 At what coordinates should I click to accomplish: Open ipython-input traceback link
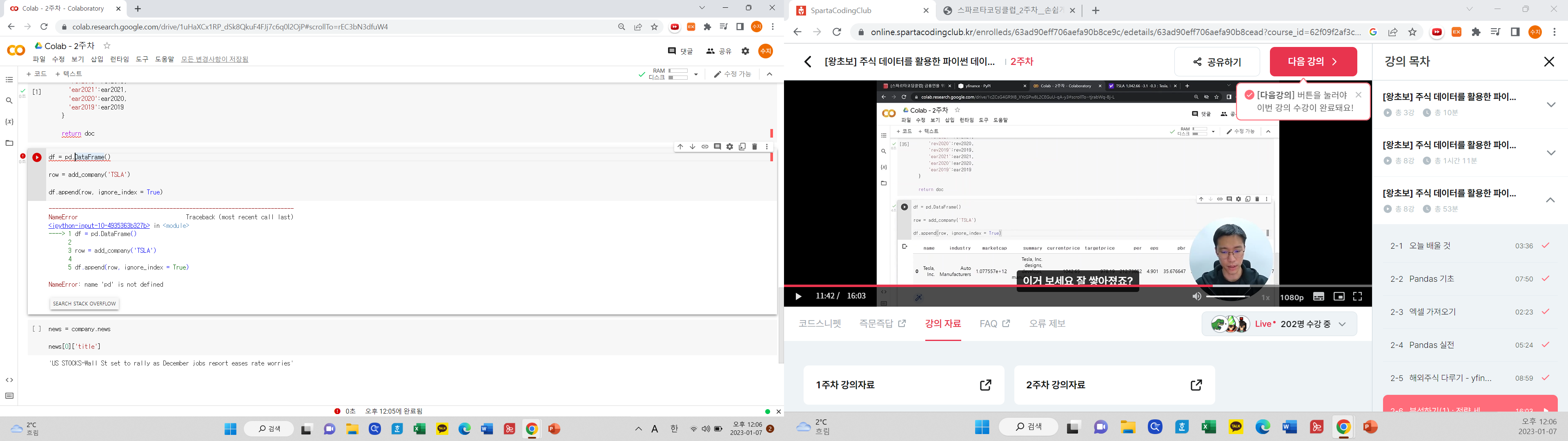pos(99,225)
